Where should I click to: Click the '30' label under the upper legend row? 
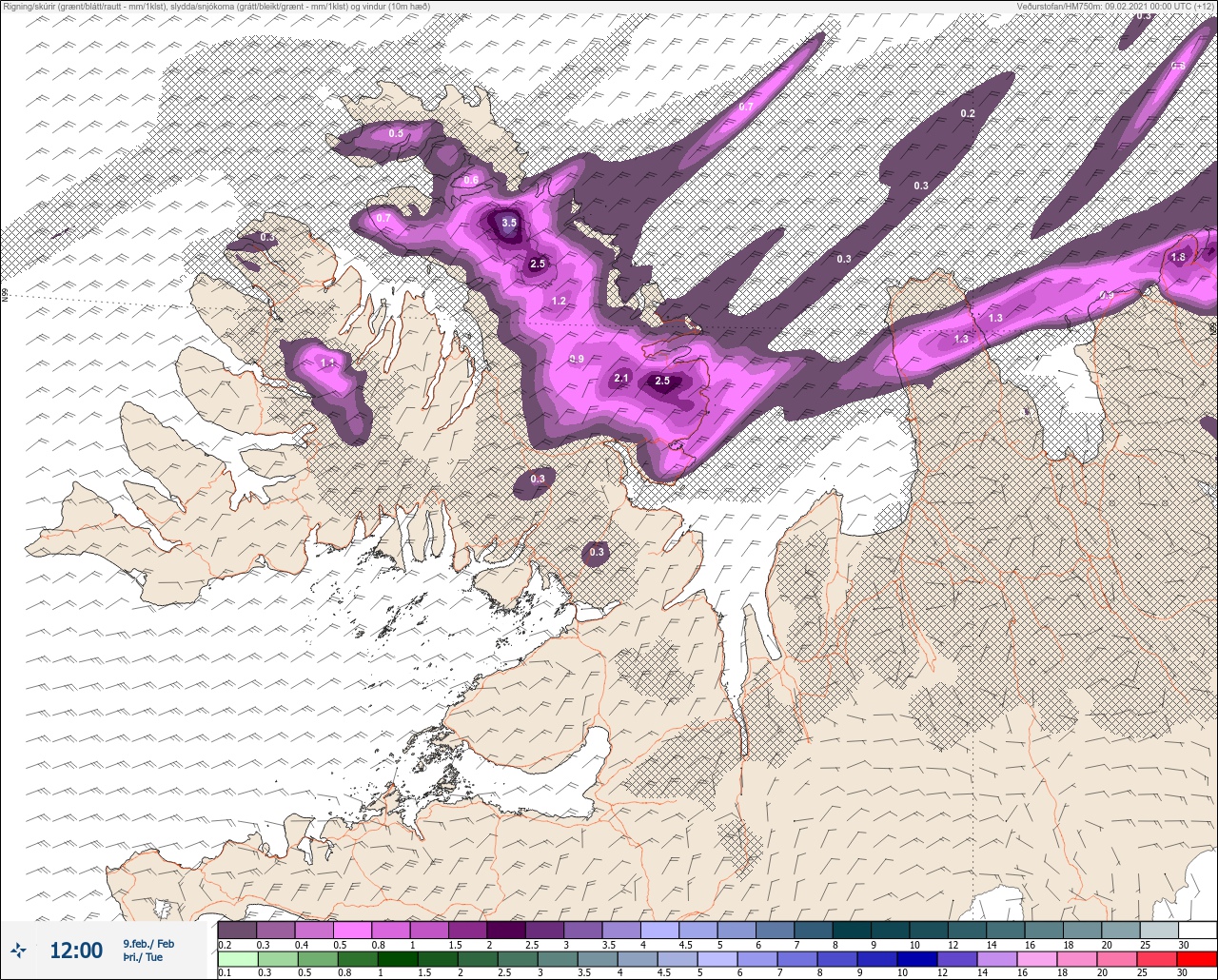pos(1182,944)
